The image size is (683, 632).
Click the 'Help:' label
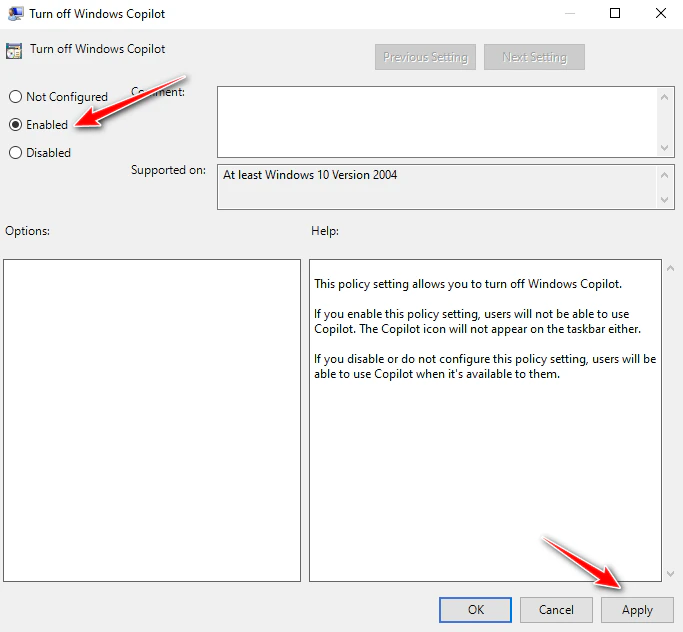tap(325, 231)
